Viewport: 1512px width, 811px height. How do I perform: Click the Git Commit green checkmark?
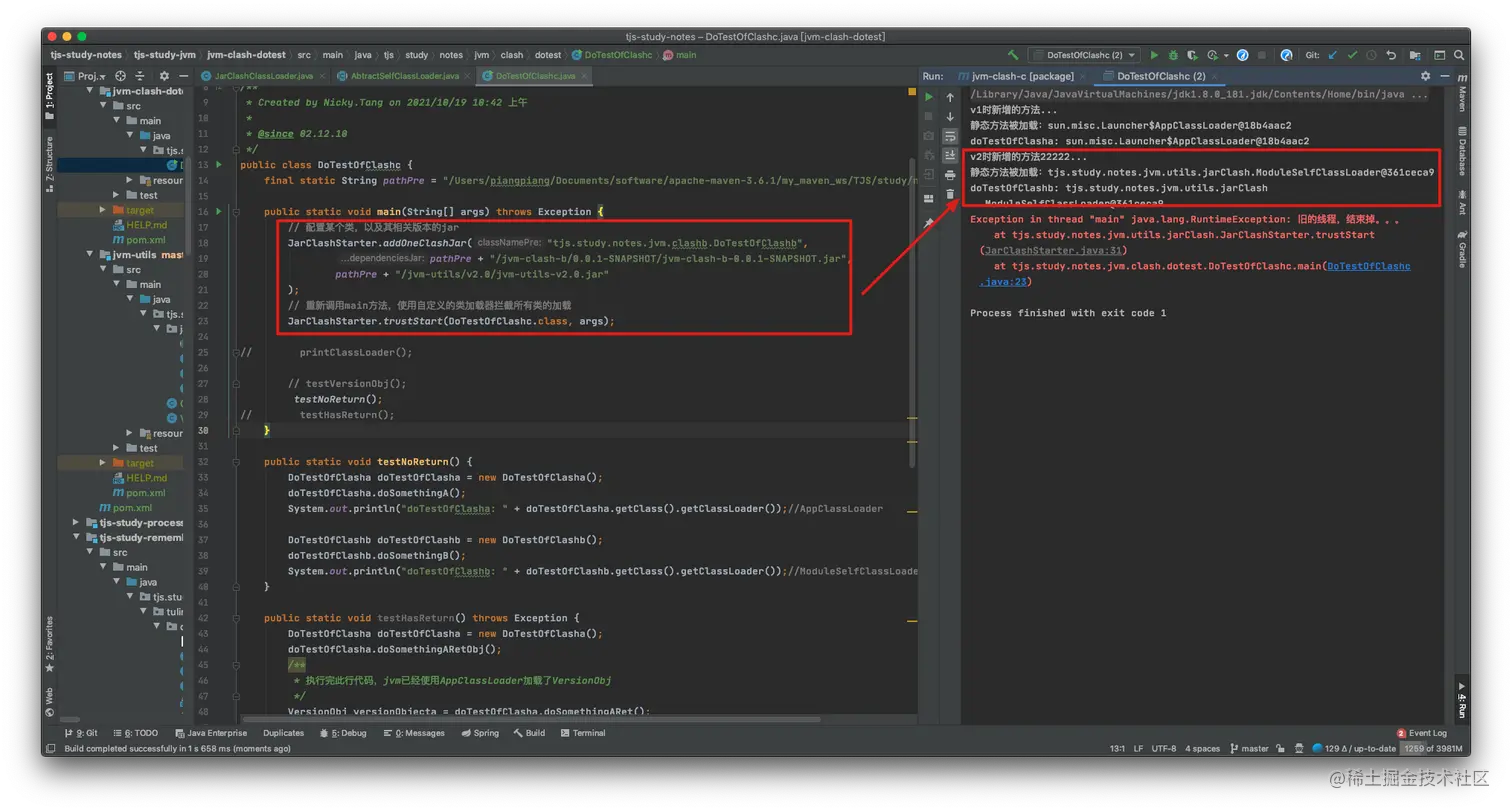(x=1352, y=55)
